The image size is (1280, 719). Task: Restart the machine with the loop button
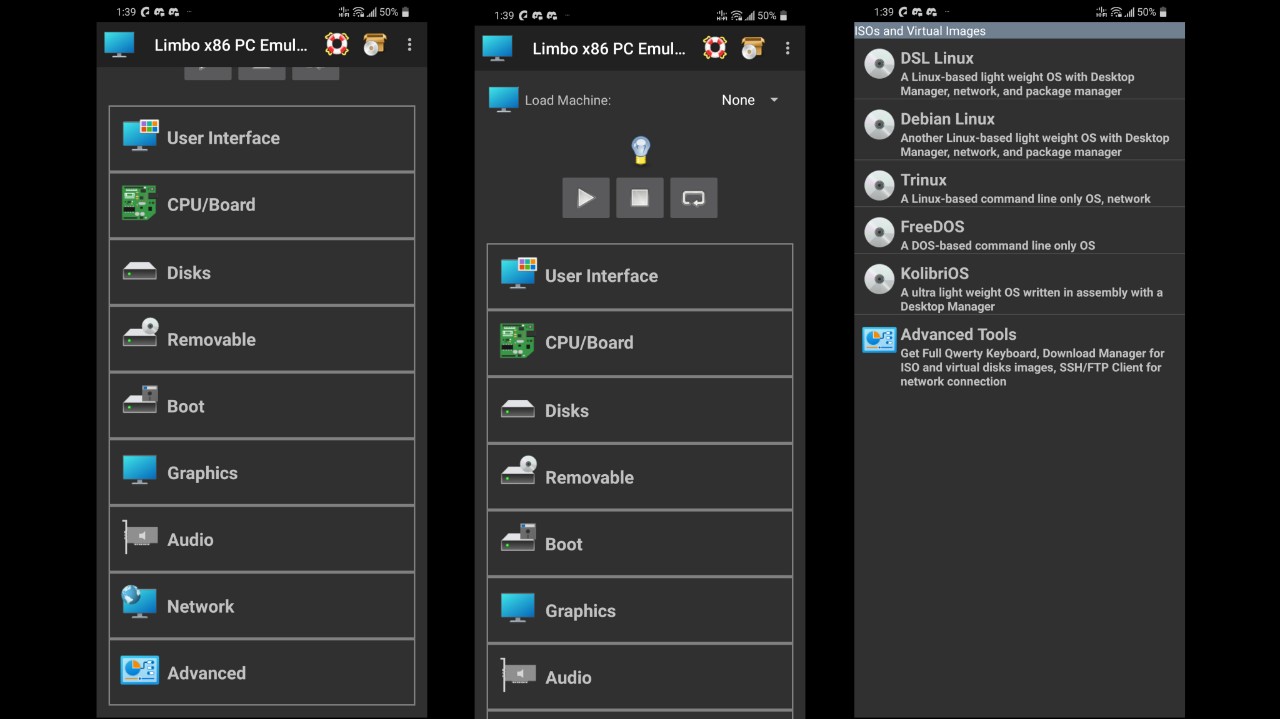[x=694, y=198]
